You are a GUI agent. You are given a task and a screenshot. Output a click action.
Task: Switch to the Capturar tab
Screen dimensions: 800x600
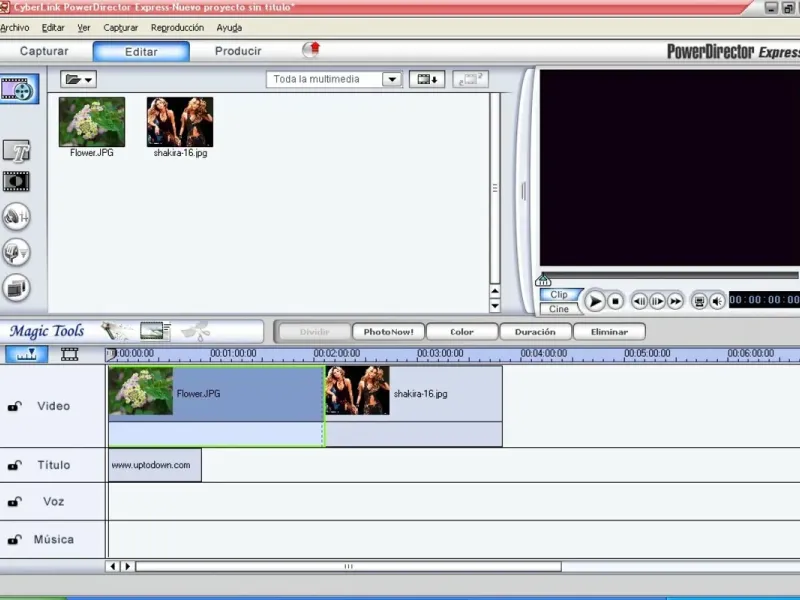44,51
